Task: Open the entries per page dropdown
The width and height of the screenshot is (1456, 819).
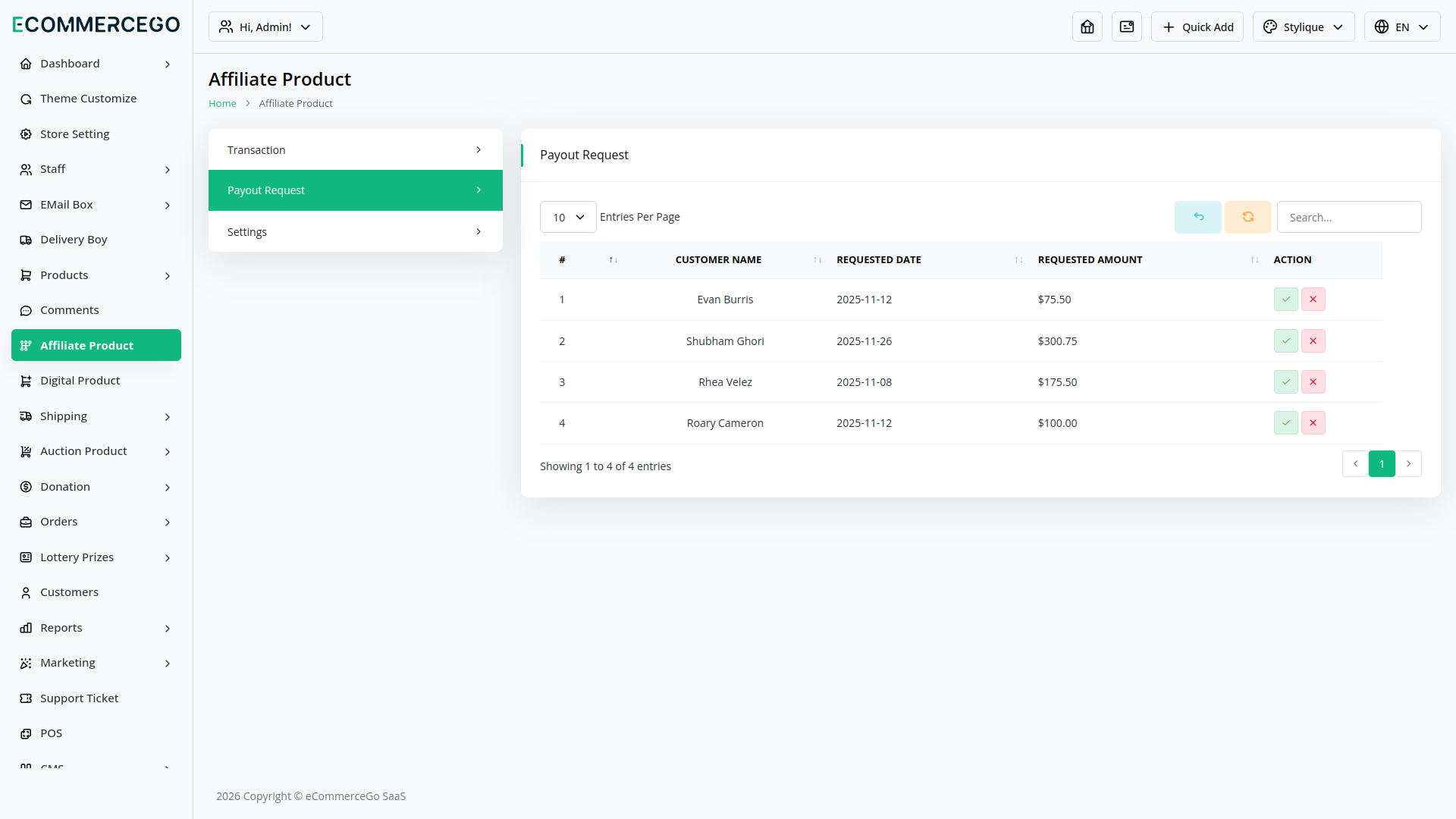Action: 568,217
